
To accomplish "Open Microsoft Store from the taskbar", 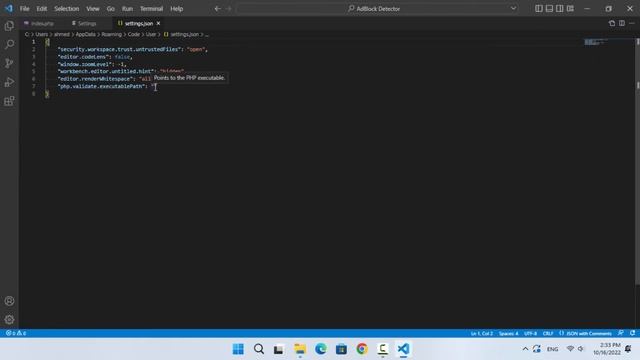I will tap(341, 349).
